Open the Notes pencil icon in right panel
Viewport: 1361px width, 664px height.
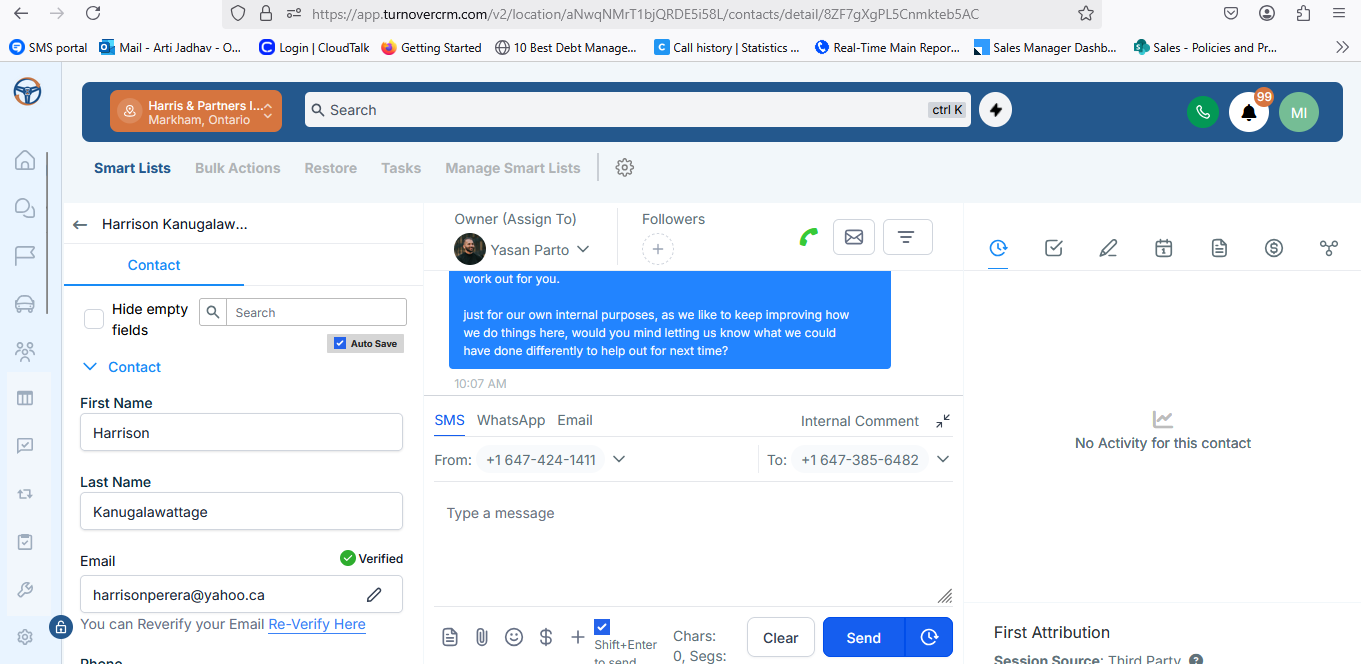coord(1108,248)
